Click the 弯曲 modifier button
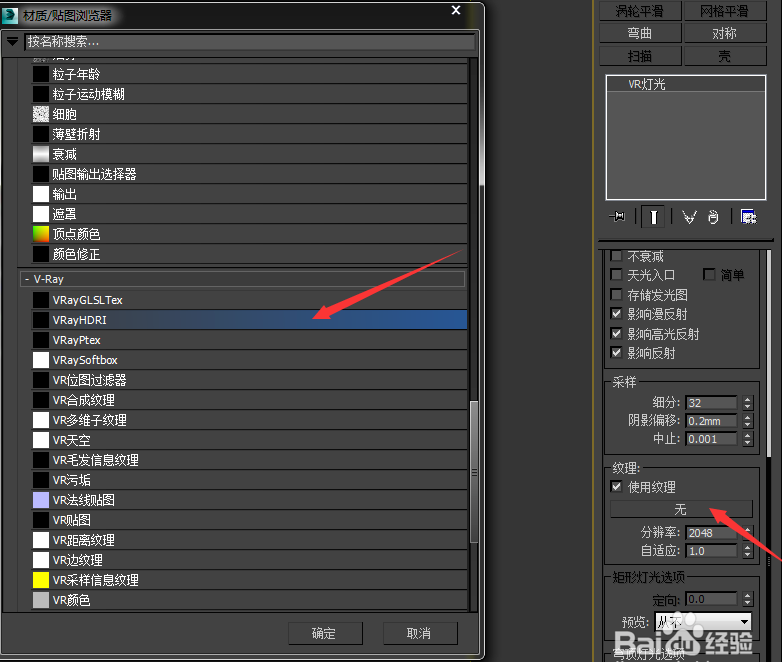The width and height of the screenshot is (782, 662). point(640,33)
